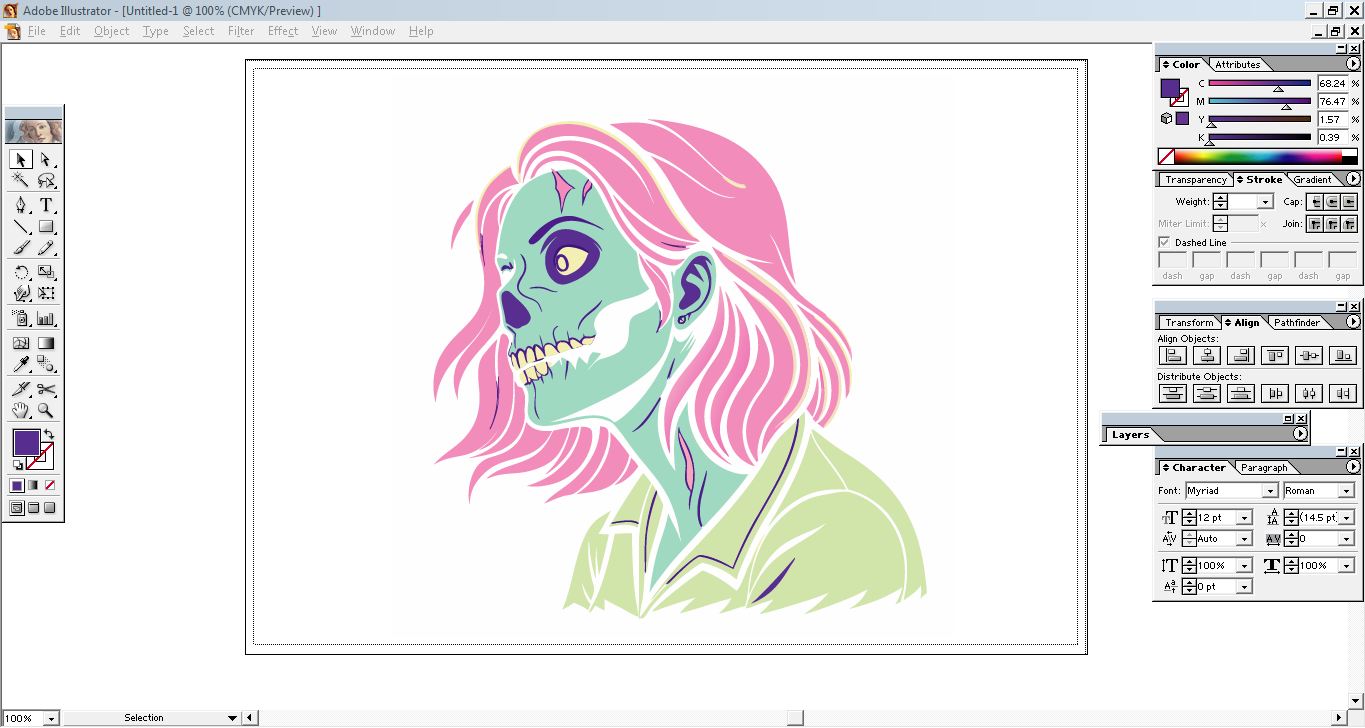This screenshot has height=728, width=1365.
Task: Open the 14.5 pt leading dropdown
Action: click(1348, 518)
